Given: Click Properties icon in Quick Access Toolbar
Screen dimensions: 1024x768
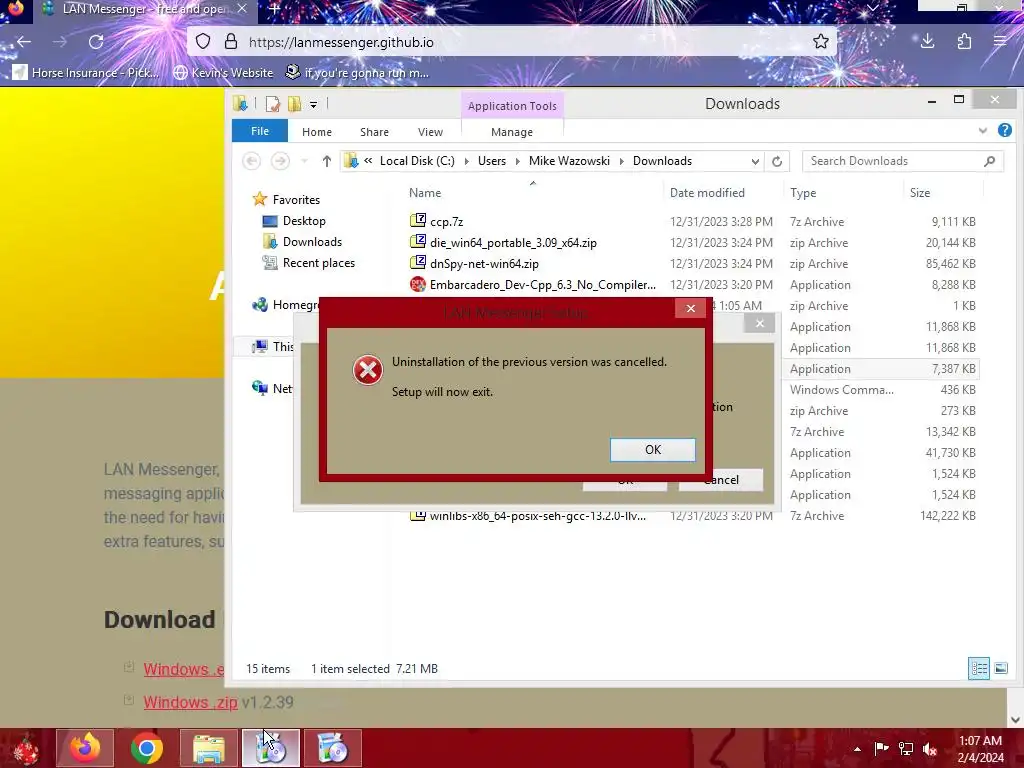Looking at the screenshot, I should pos(272,104).
